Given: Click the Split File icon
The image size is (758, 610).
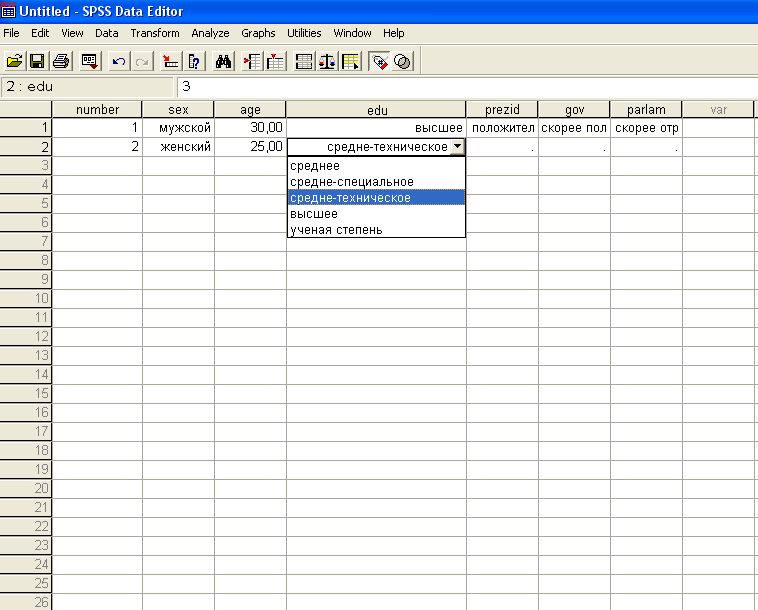Looking at the screenshot, I should tap(304, 61).
